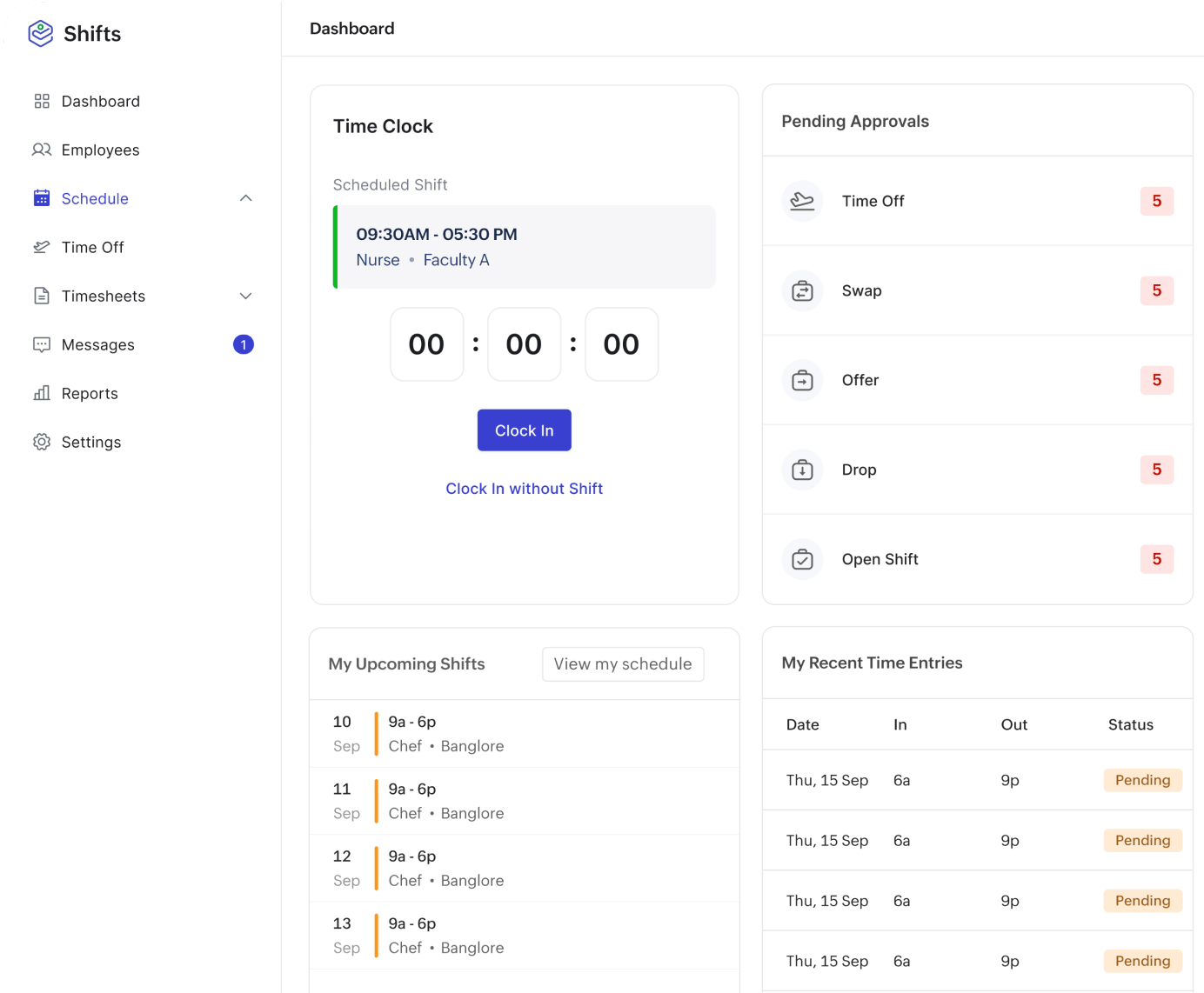Click the Settings gear icon
The width and height of the screenshot is (1204, 993).
point(42,442)
